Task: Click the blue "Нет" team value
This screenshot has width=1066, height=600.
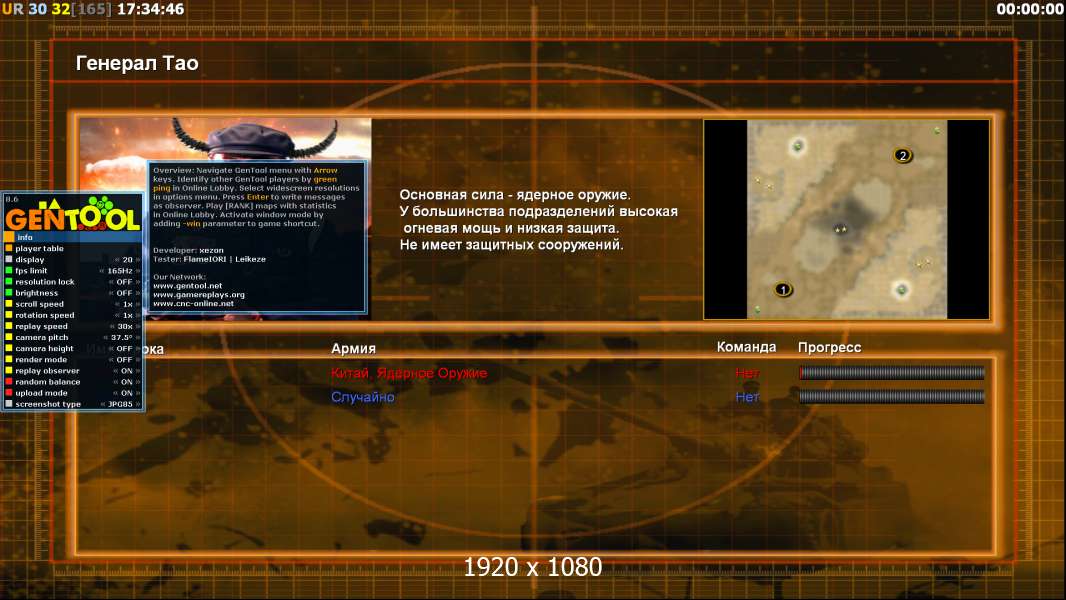Action: 747,397
